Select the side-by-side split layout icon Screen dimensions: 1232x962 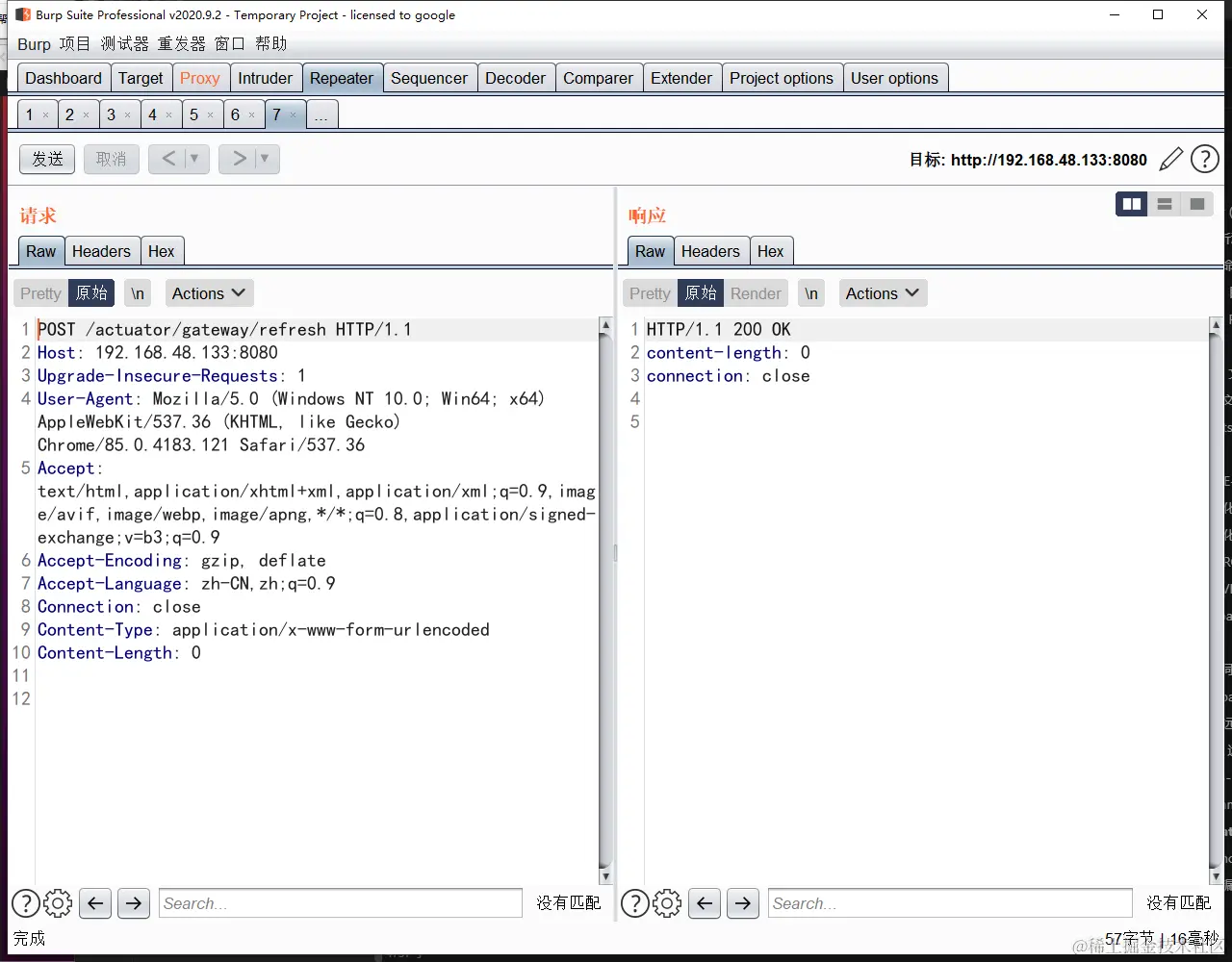(1132, 204)
